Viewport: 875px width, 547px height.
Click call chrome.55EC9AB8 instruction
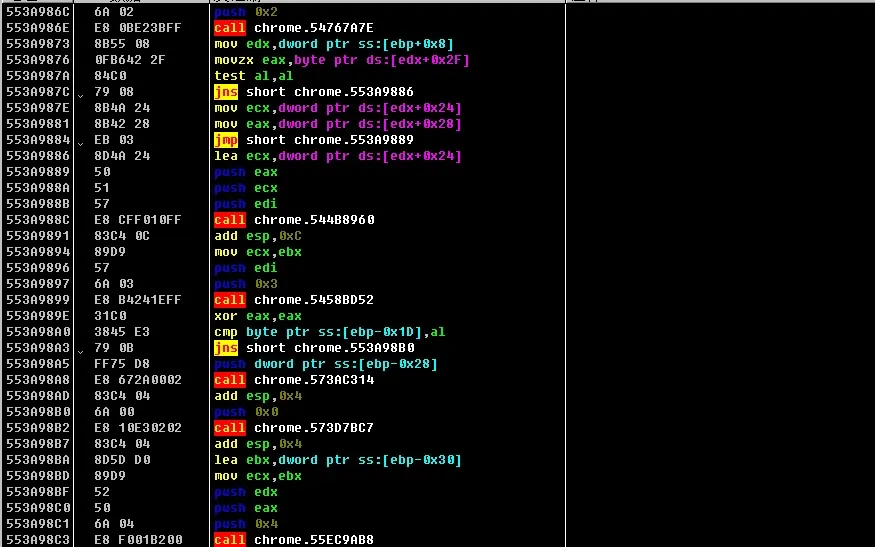click(x=294, y=540)
